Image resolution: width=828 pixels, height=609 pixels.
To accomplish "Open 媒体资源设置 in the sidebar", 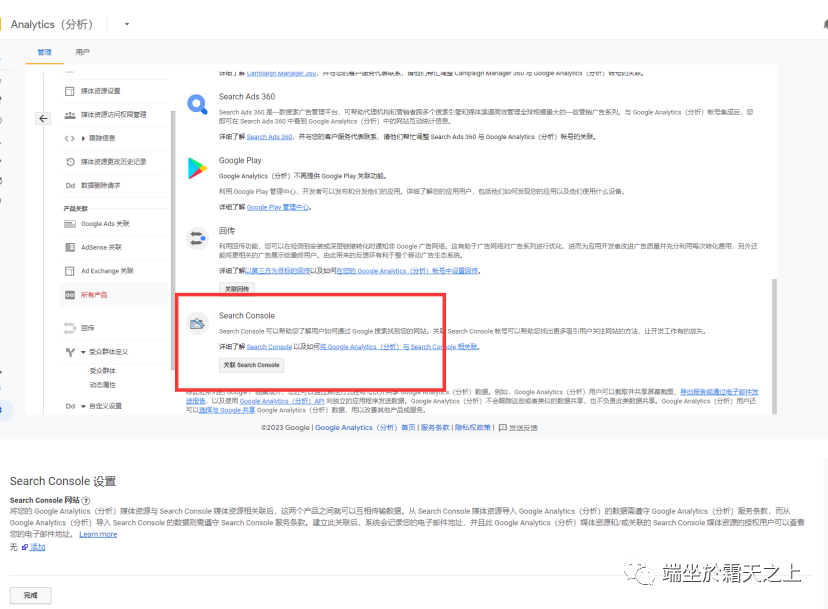I will tap(100, 91).
